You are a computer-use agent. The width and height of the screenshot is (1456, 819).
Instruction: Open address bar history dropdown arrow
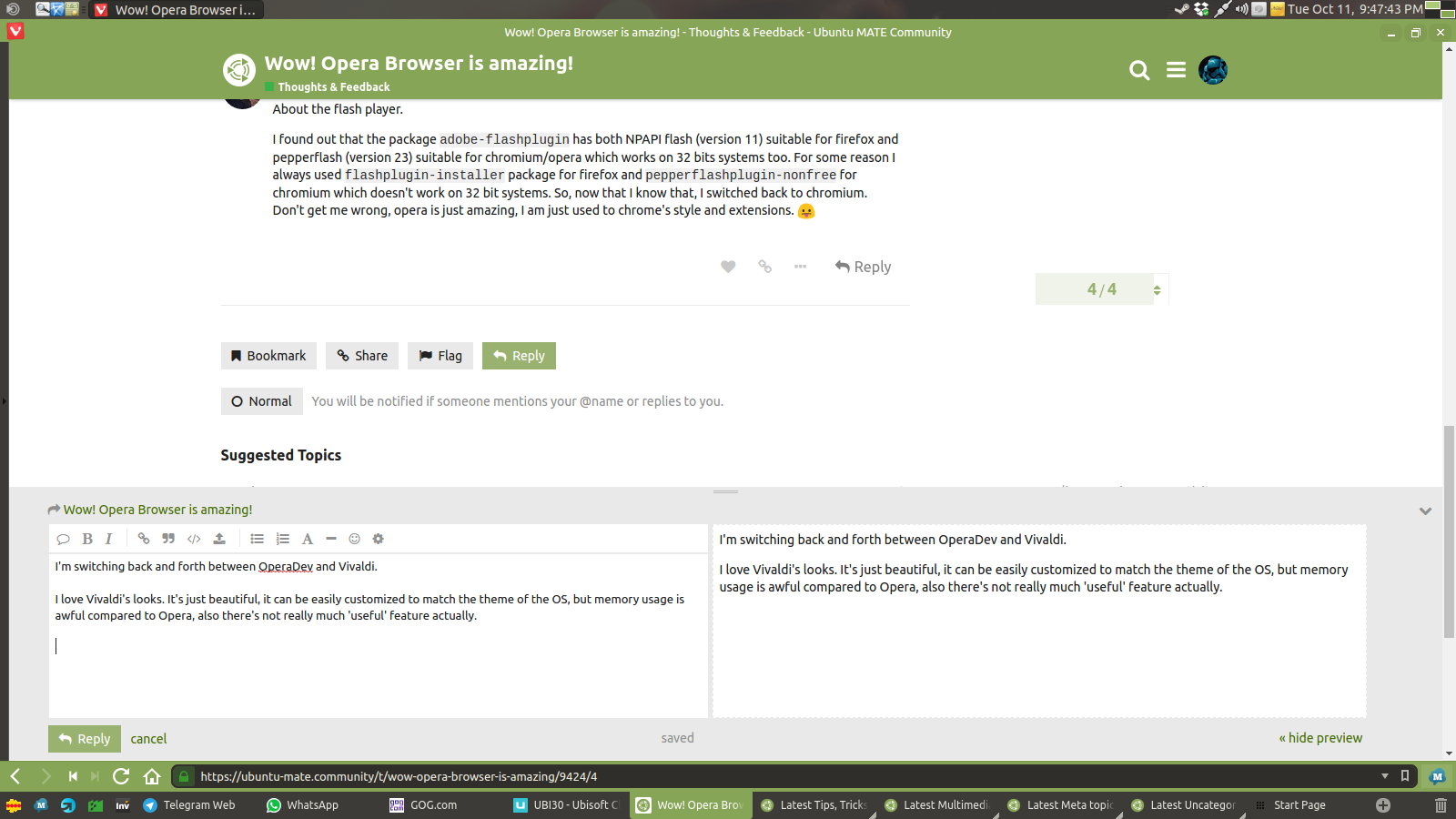pos(1385,776)
